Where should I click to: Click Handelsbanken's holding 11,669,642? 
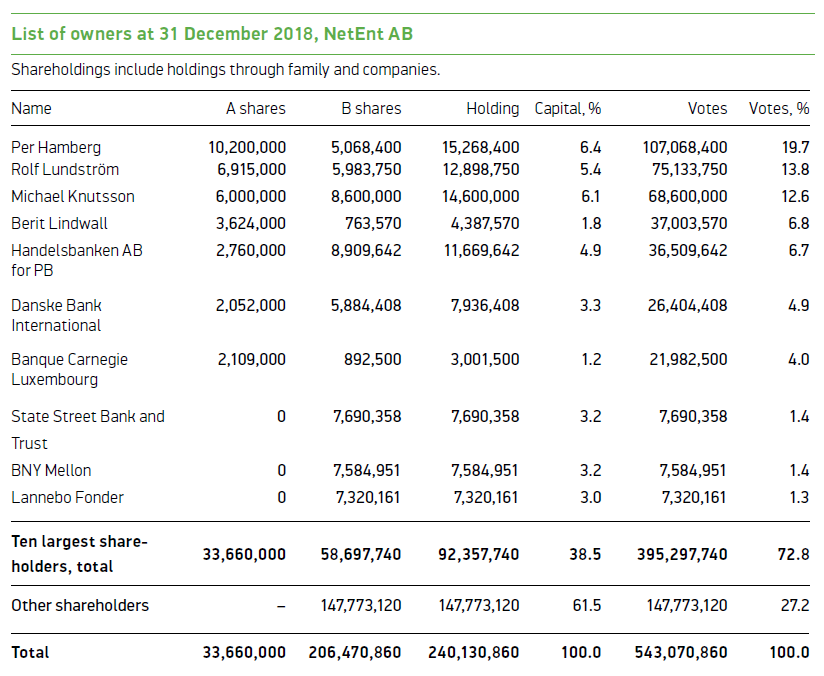[x=481, y=250]
